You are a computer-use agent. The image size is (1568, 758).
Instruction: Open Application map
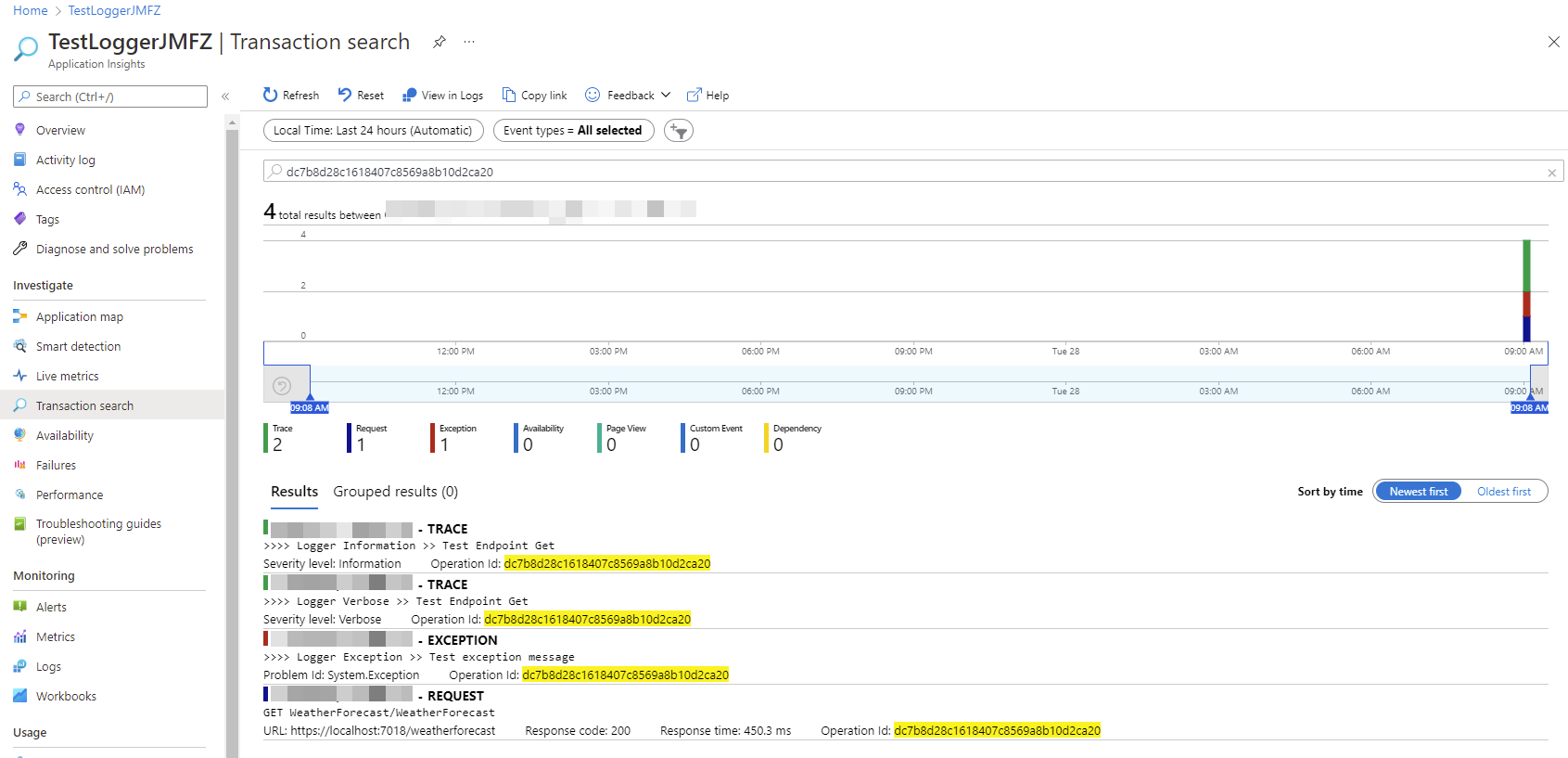(79, 317)
